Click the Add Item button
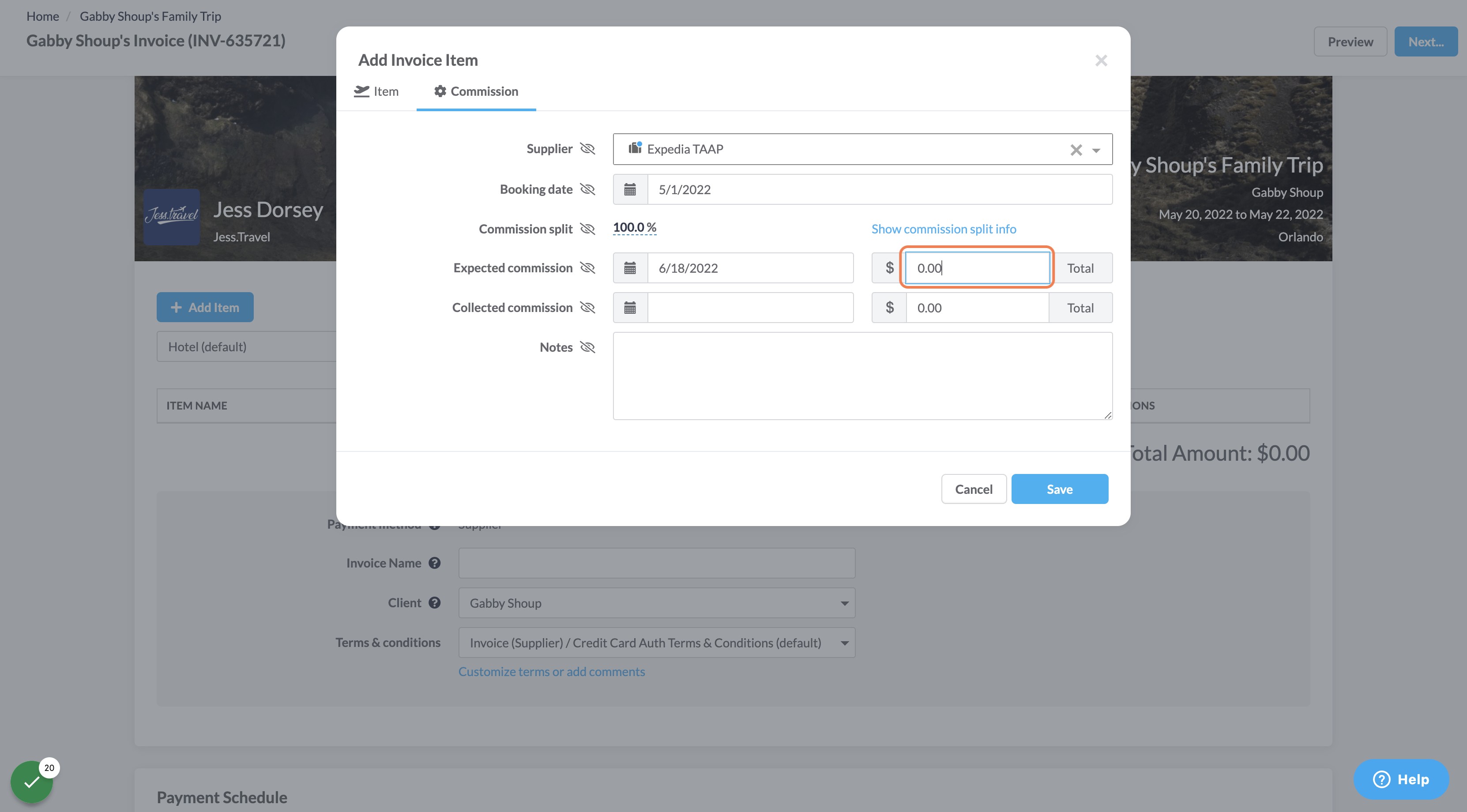Image resolution: width=1467 pixels, height=812 pixels. [x=205, y=308]
